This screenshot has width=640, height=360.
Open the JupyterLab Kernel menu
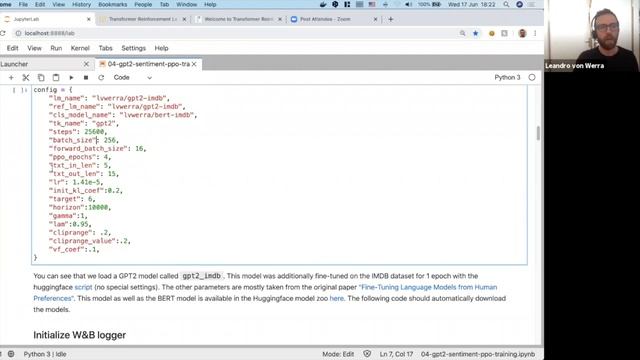click(x=80, y=48)
